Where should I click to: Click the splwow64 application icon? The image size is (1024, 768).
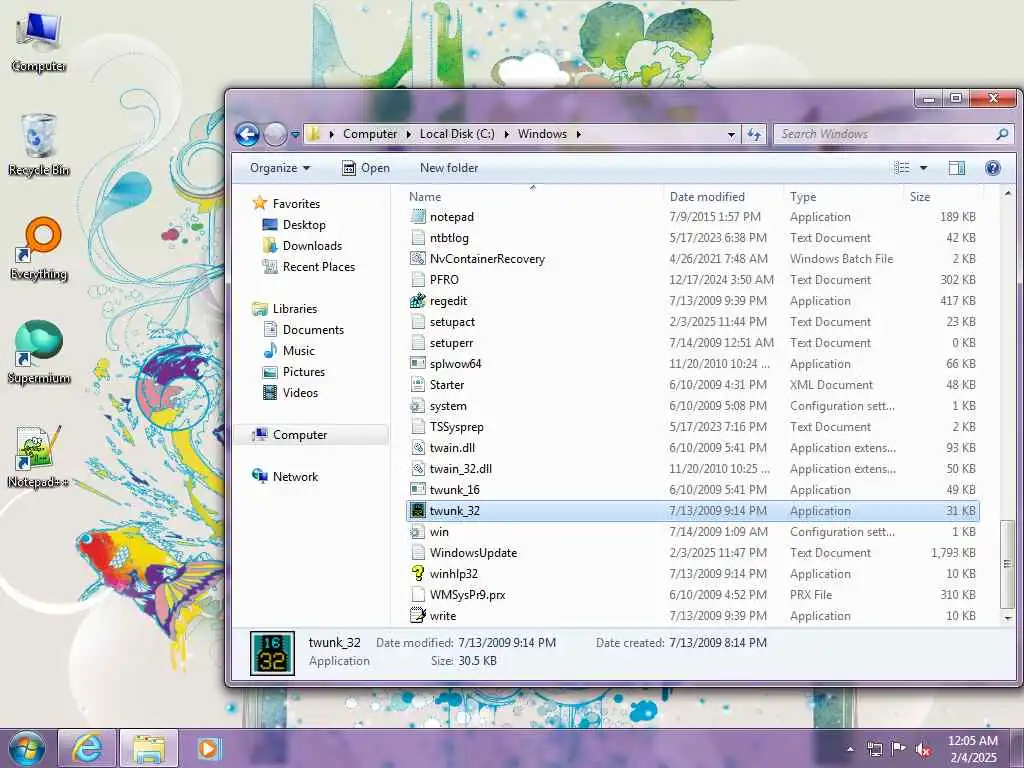click(417, 364)
